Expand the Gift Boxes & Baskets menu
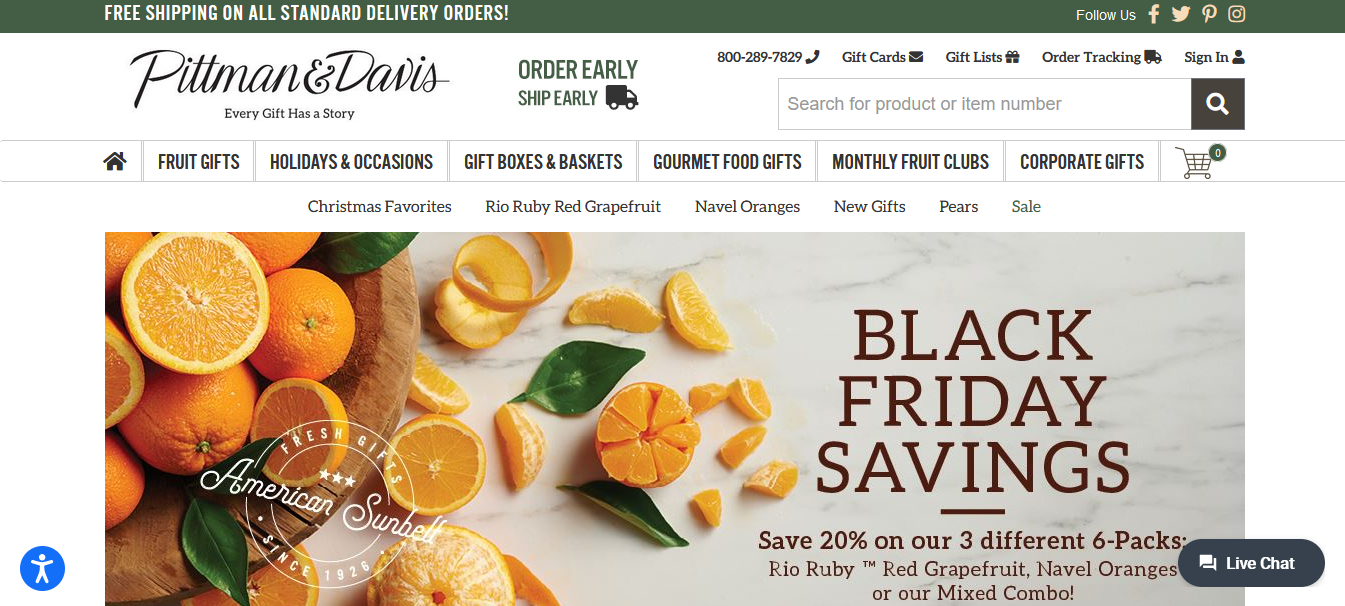 [543, 162]
